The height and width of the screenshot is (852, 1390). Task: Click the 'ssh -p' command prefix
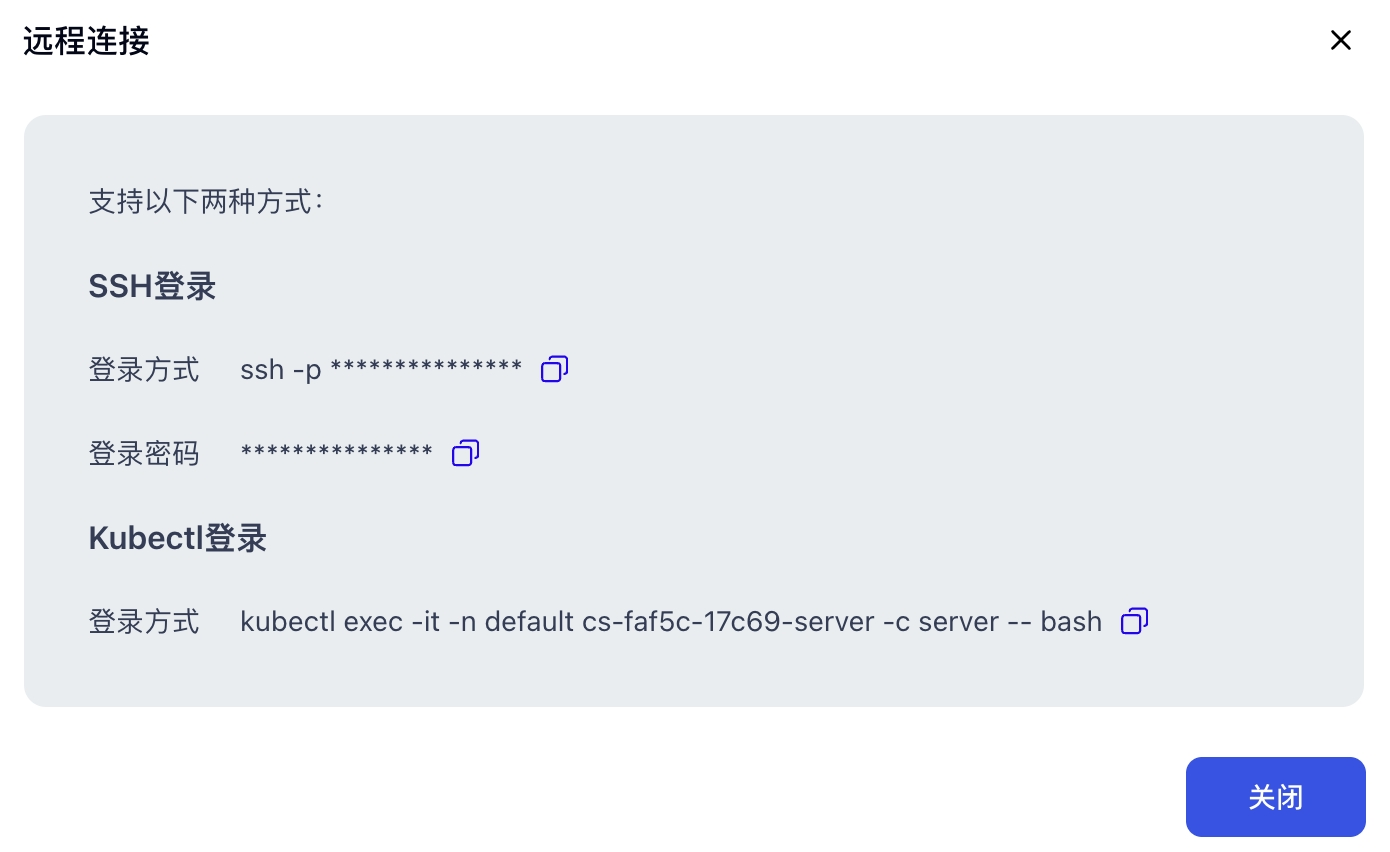coord(280,370)
